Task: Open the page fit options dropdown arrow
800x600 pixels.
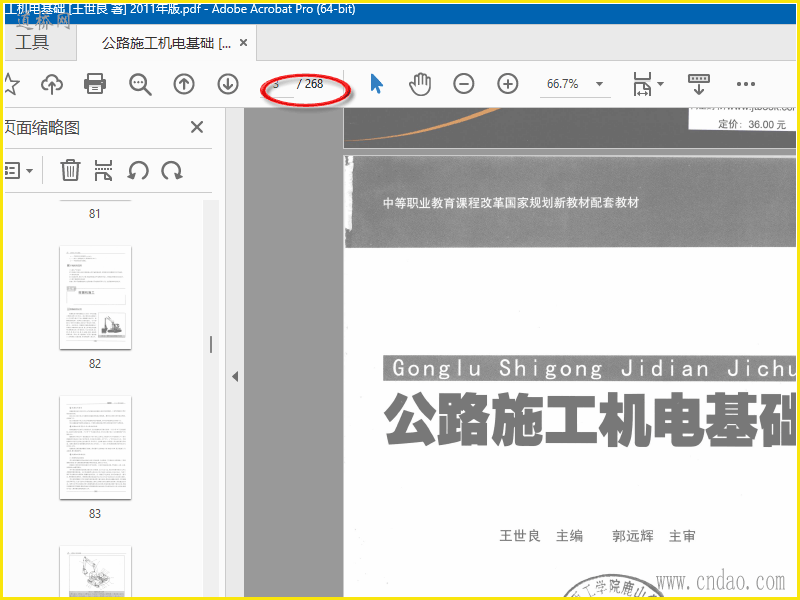Action: pos(661,84)
